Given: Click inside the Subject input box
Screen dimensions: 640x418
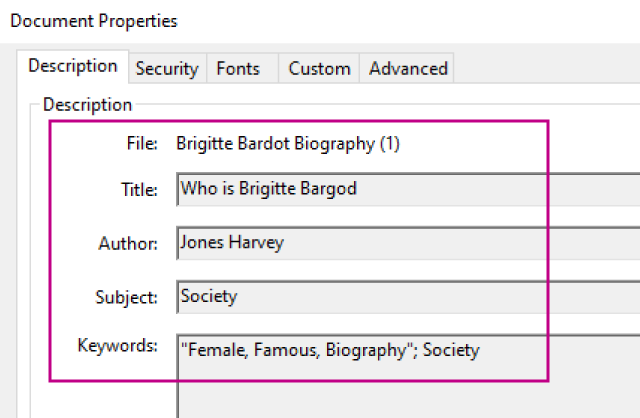Looking at the screenshot, I should (x=400, y=296).
